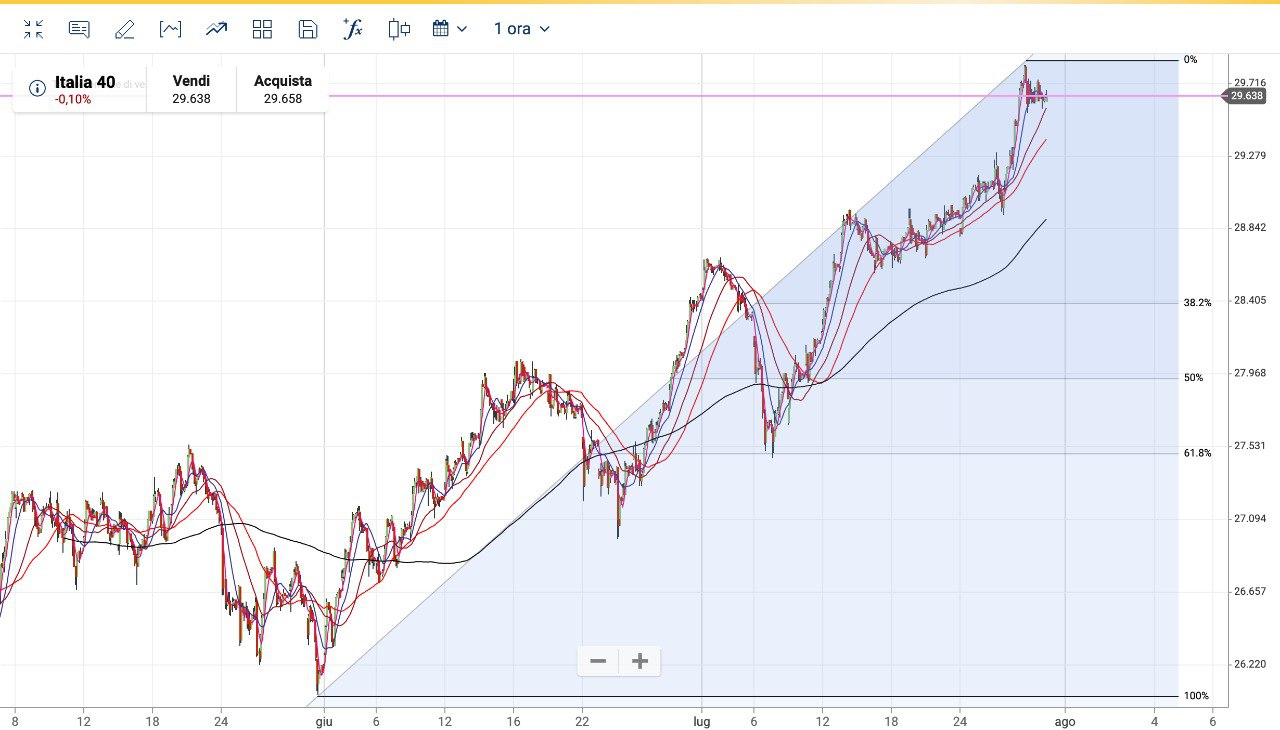Click the 29.716 price axis label
The image size is (1280, 730).
[x=1250, y=83]
